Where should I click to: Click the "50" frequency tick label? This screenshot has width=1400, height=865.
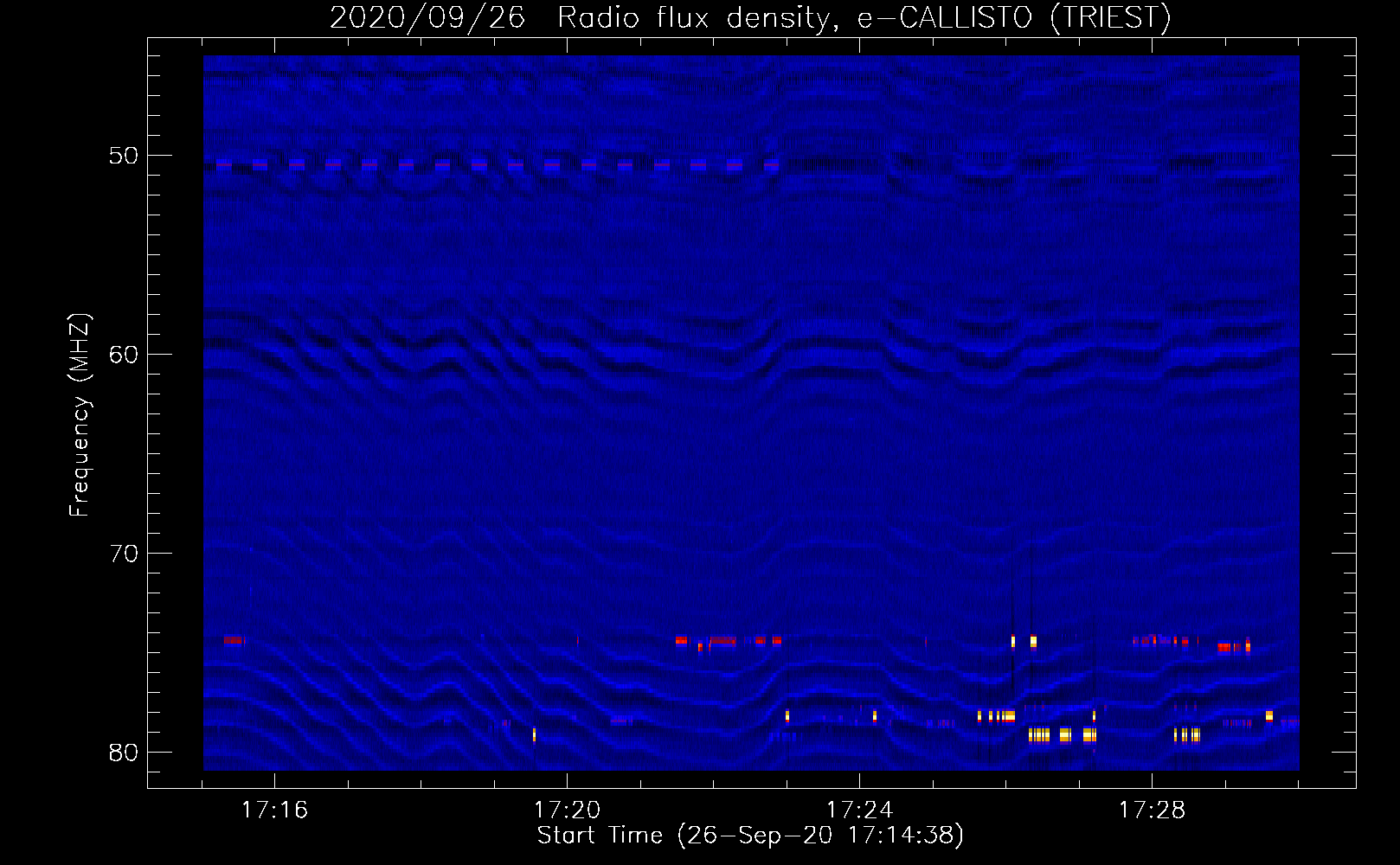pyautogui.click(x=124, y=156)
